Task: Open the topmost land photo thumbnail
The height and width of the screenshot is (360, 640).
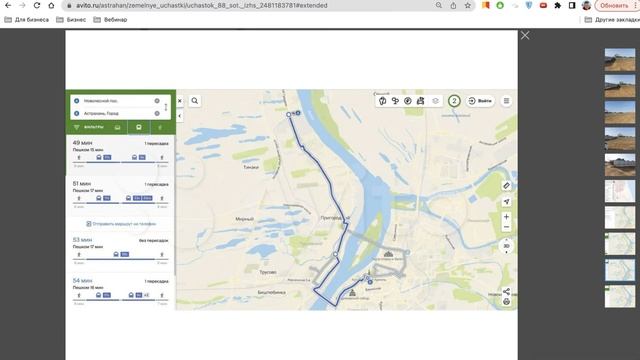Action: click(620, 60)
